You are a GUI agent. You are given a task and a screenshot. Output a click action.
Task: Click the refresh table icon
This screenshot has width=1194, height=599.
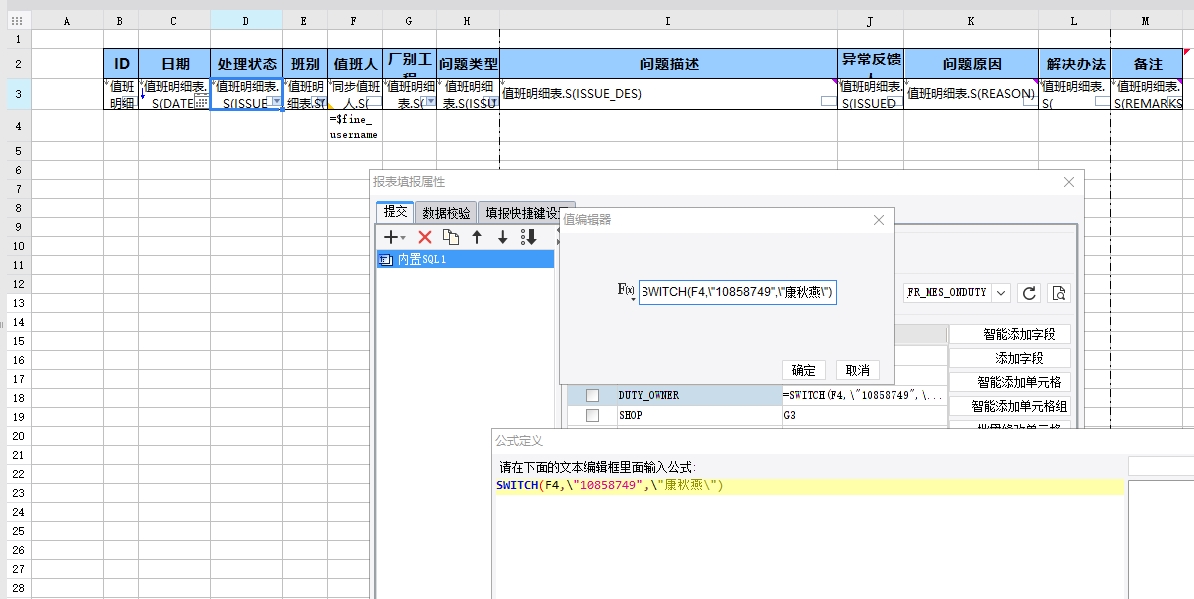(x=1028, y=293)
